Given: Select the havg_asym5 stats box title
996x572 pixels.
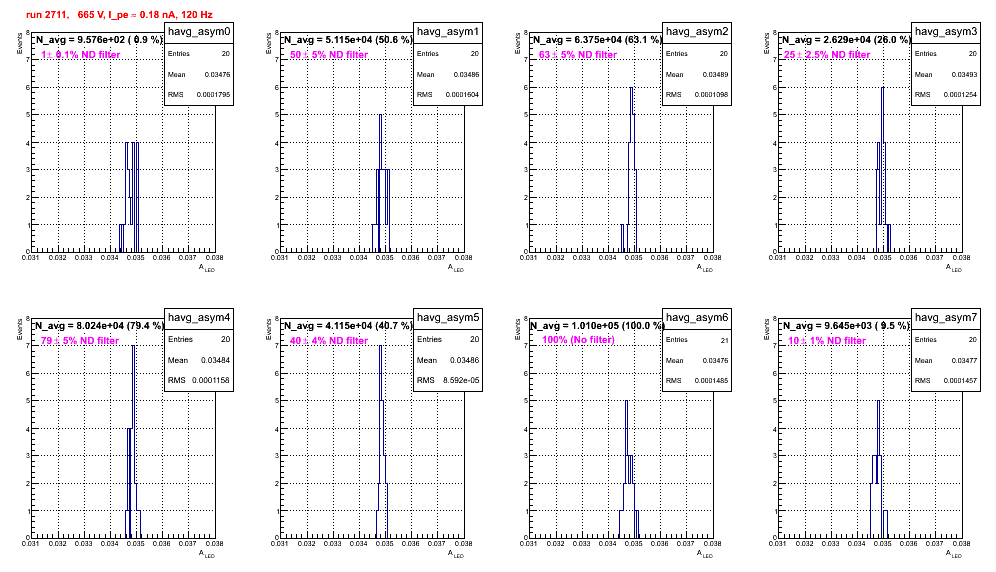Looking at the screenshot, I should point(448,317).
